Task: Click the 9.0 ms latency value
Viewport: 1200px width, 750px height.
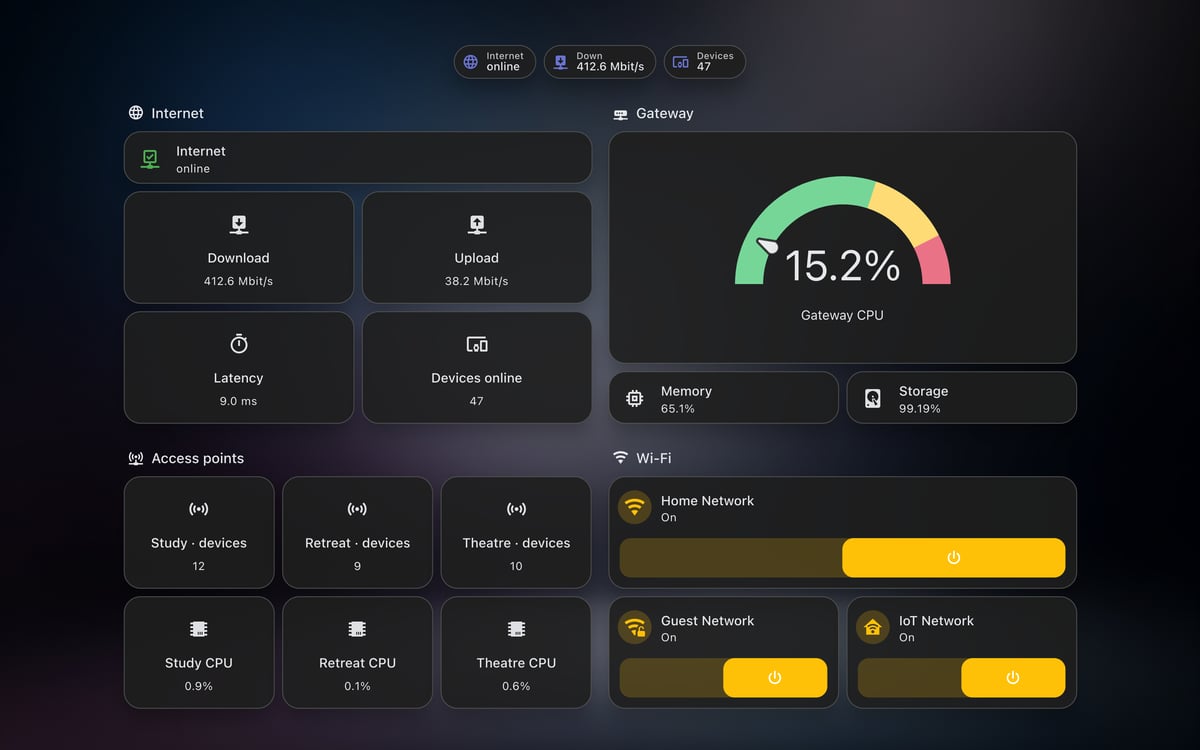Action: click(239, 401)
